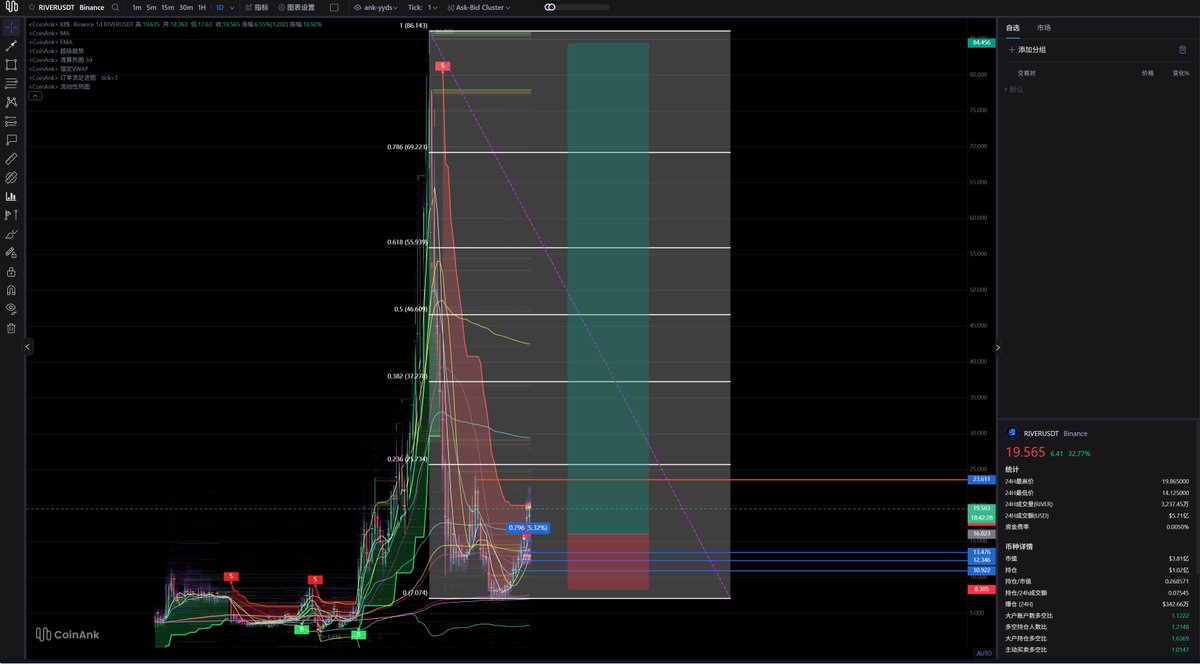Hide all drawings with eye icon
This screenshot has height=664, width=1200.
[11, 309]
